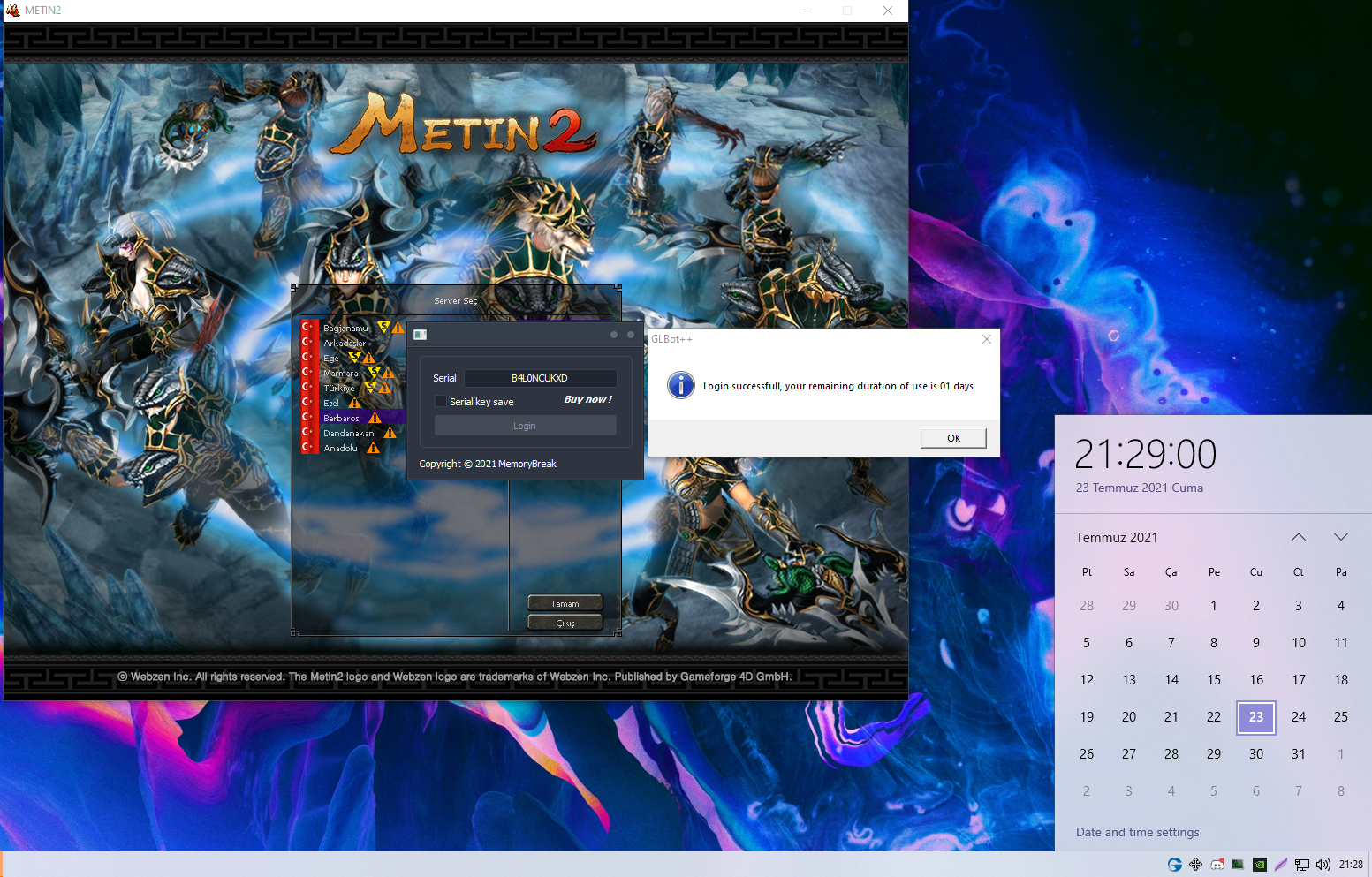
Task: Select July 31 in calendar
Action: (1299, 754)
